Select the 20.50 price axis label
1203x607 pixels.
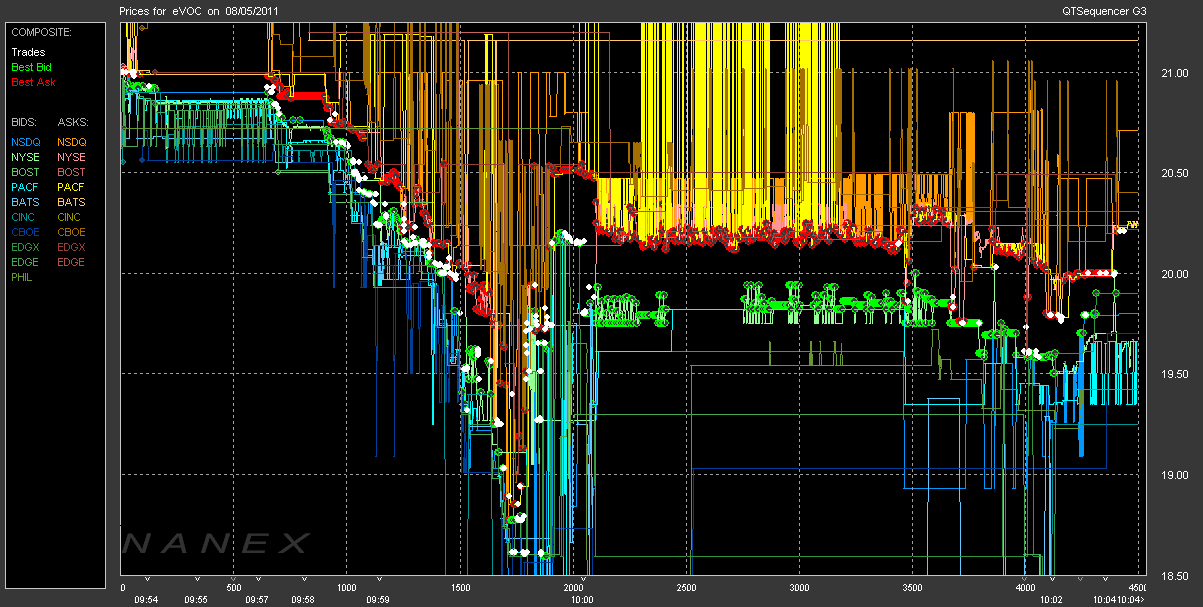tap(1174, 173)
